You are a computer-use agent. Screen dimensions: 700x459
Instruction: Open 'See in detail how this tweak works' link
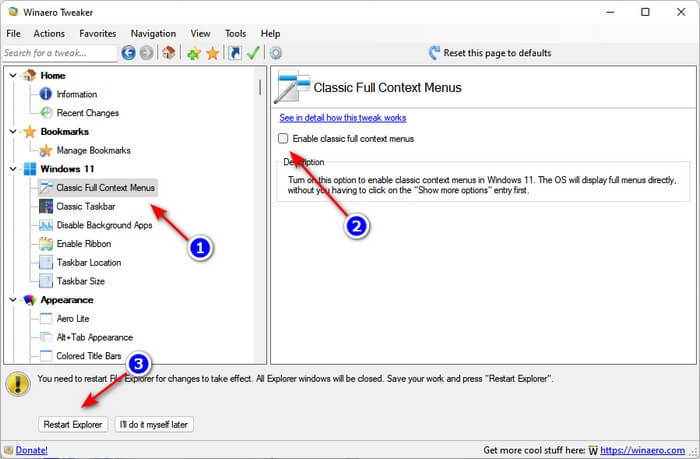(343, 117)
